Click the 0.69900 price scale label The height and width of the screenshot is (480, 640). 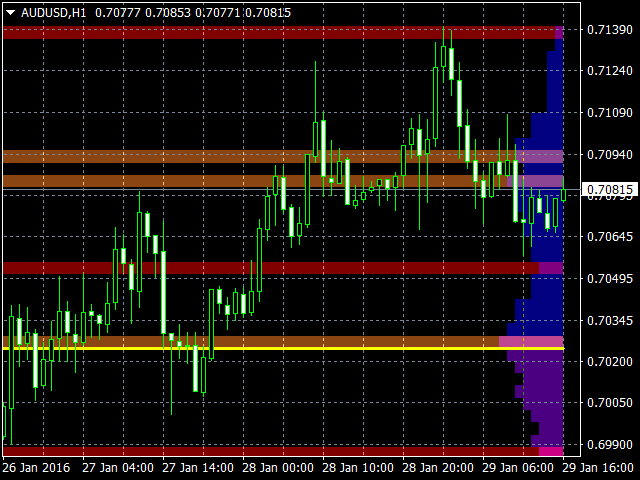(x=609, y=444)
